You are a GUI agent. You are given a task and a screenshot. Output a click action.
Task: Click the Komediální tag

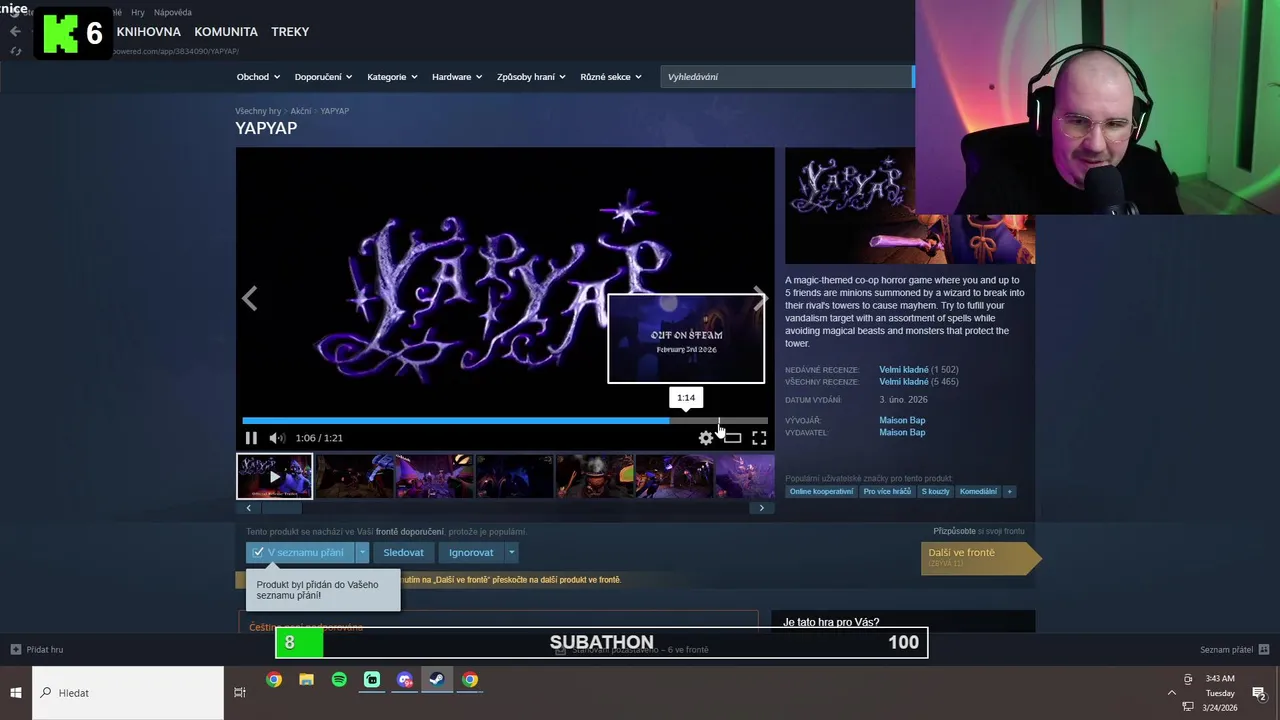[978, 492]
